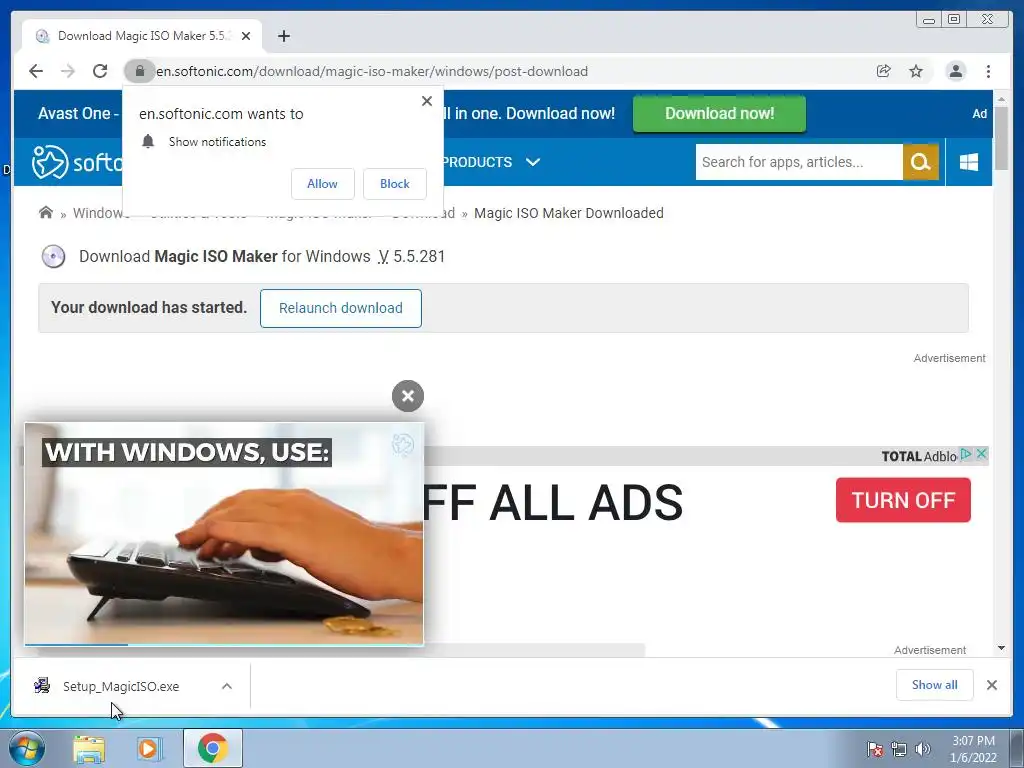Reload the current page
This screenshot has height=768, width=1024.
tap(100, 71)
